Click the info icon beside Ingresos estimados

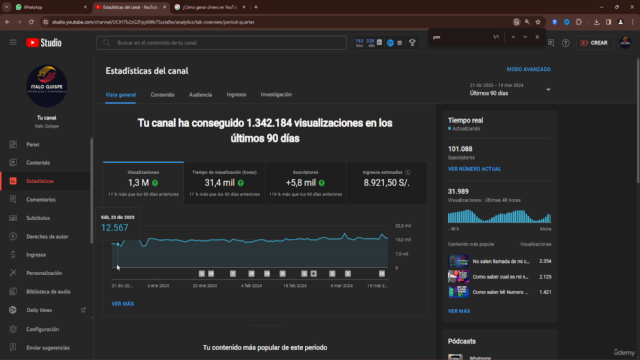408,172
